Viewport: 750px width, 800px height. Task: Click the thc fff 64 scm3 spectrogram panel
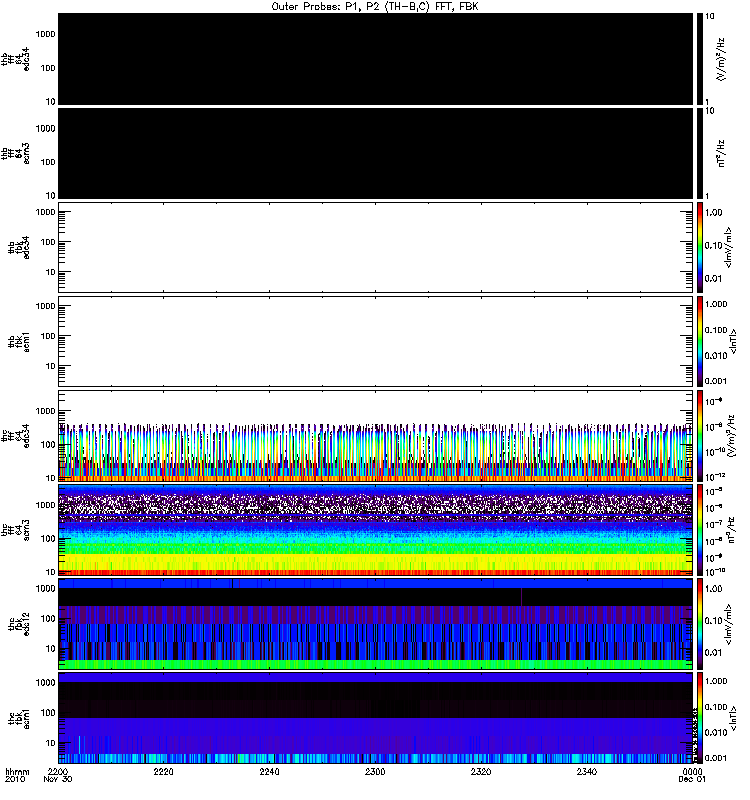pos(376,530)
